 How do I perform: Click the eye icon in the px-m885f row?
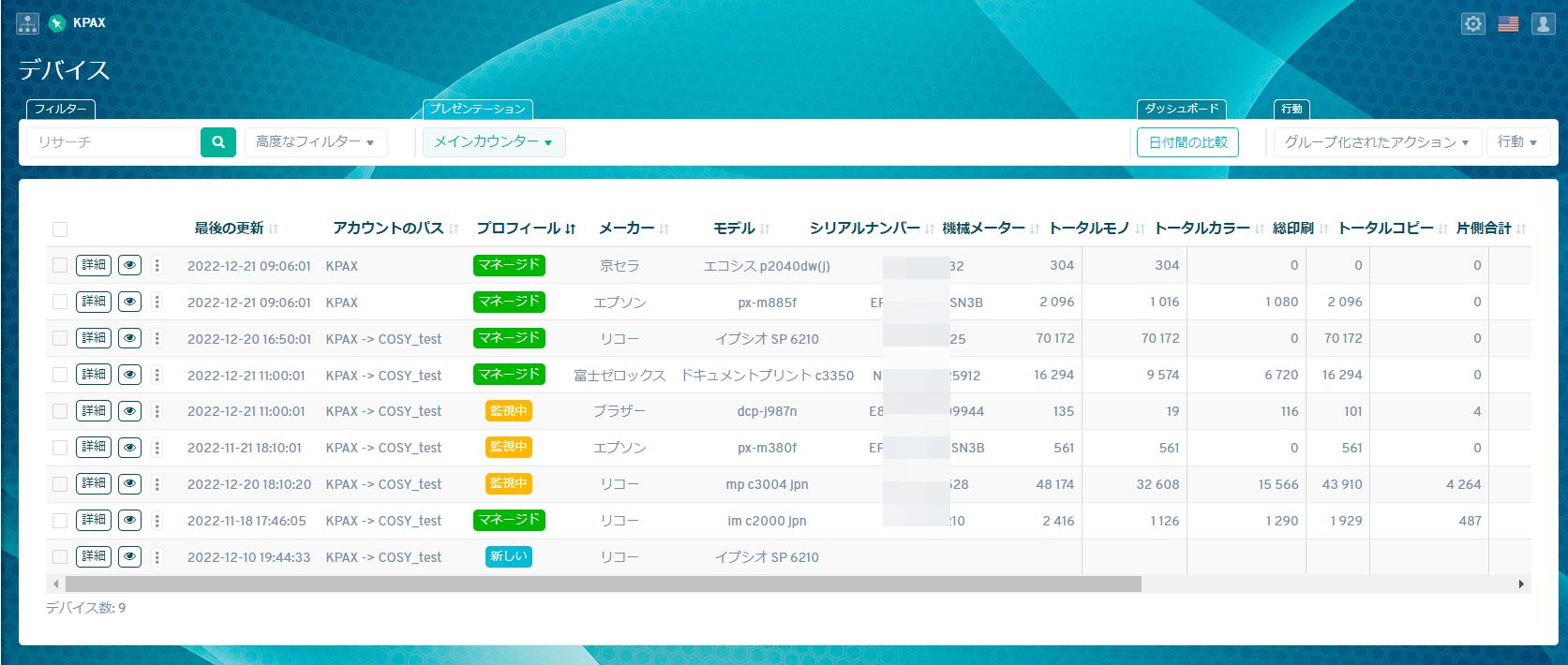pos(130,302)
